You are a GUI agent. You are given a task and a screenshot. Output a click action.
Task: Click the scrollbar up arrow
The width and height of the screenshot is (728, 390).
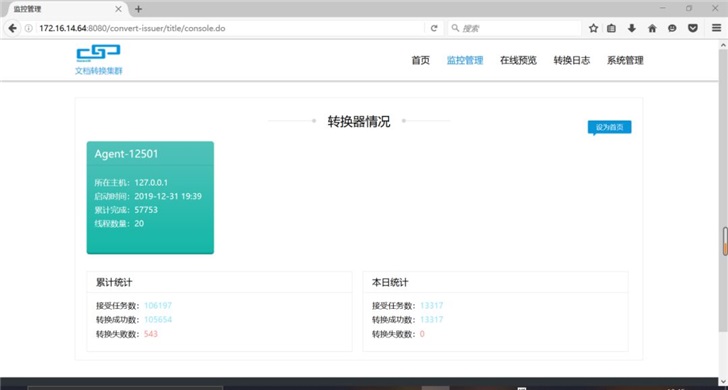point(723,45)
